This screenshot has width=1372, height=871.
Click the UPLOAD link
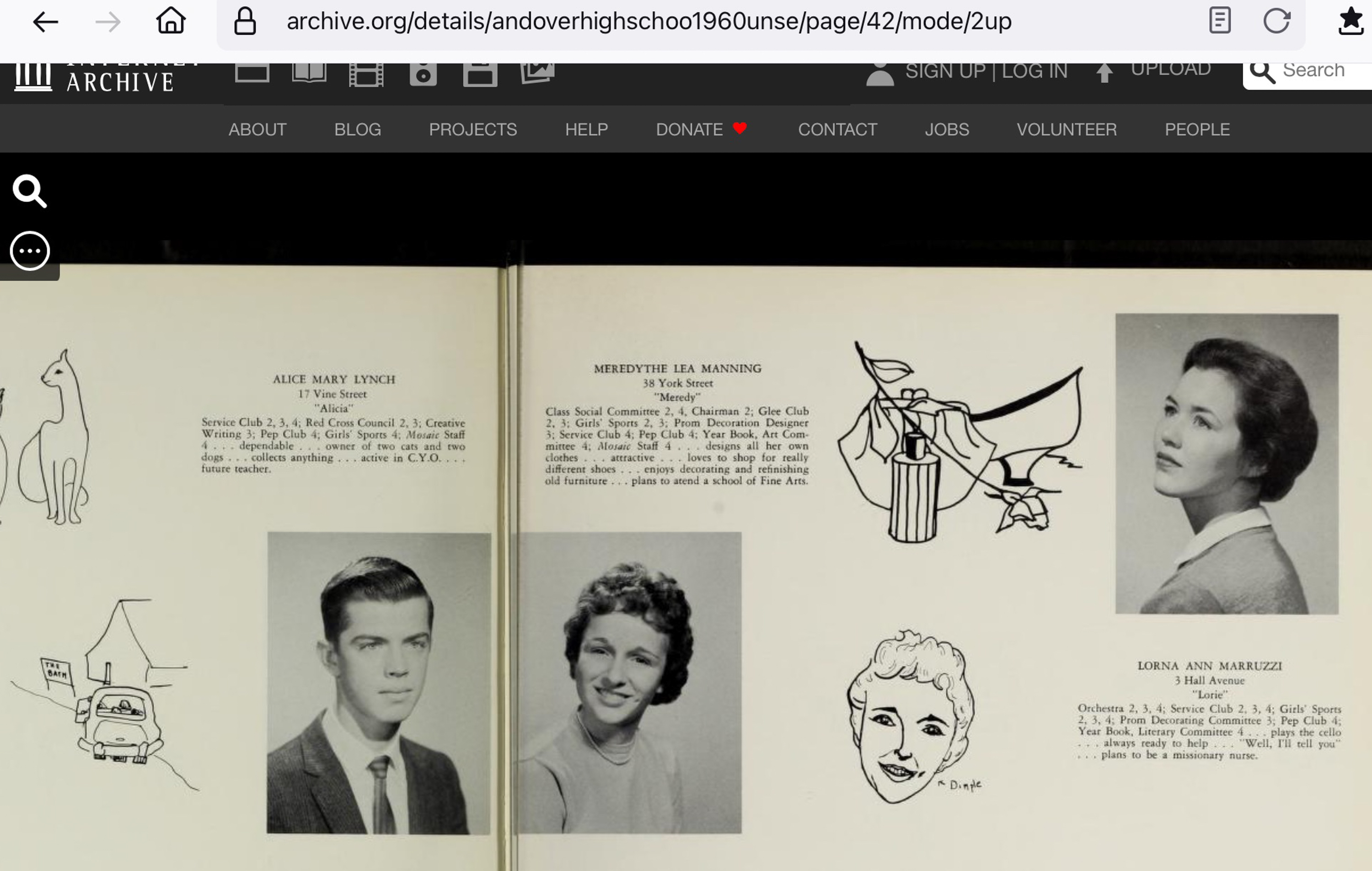1171,69
